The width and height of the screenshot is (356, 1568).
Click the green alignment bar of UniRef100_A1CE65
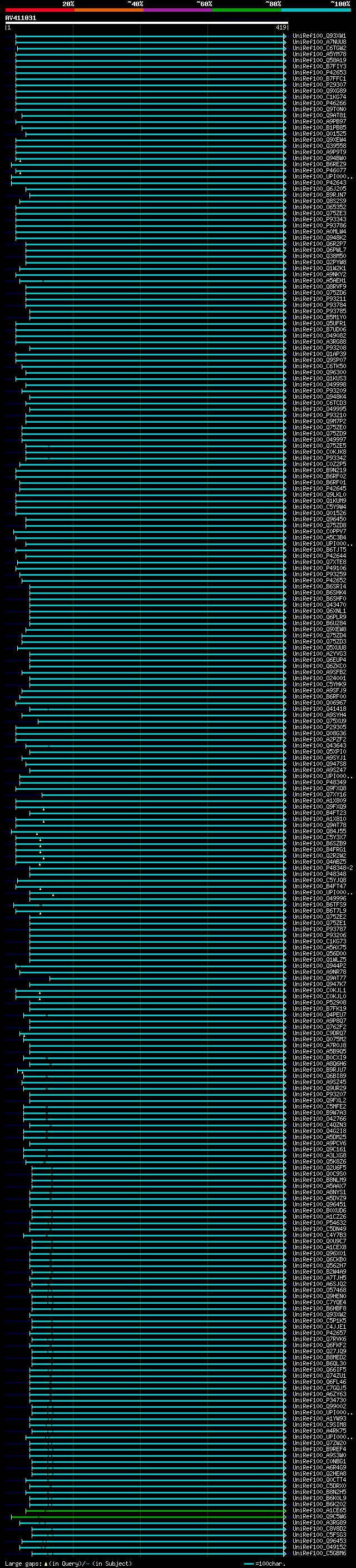pos(156,1511)
